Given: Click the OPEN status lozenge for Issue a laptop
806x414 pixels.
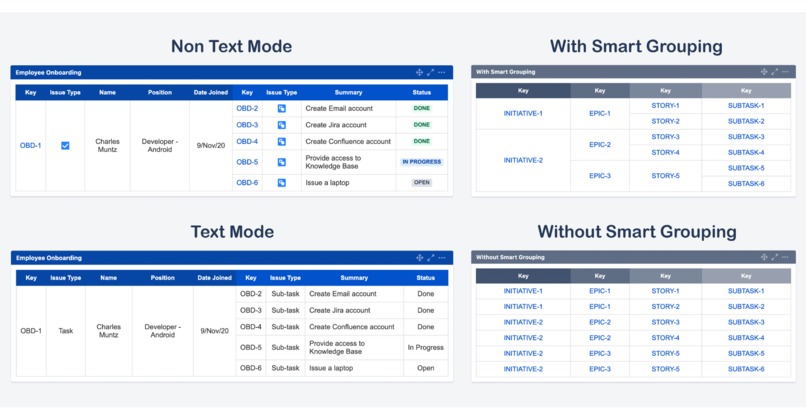Looking at the screenshot, I should click(422, 183).
